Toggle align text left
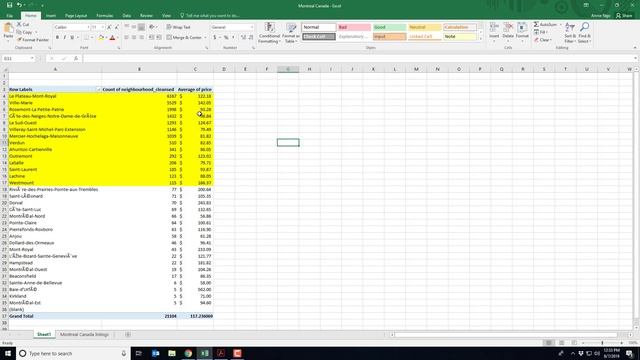The height and width of the screenshot is (360, 640). pos(127,38)
